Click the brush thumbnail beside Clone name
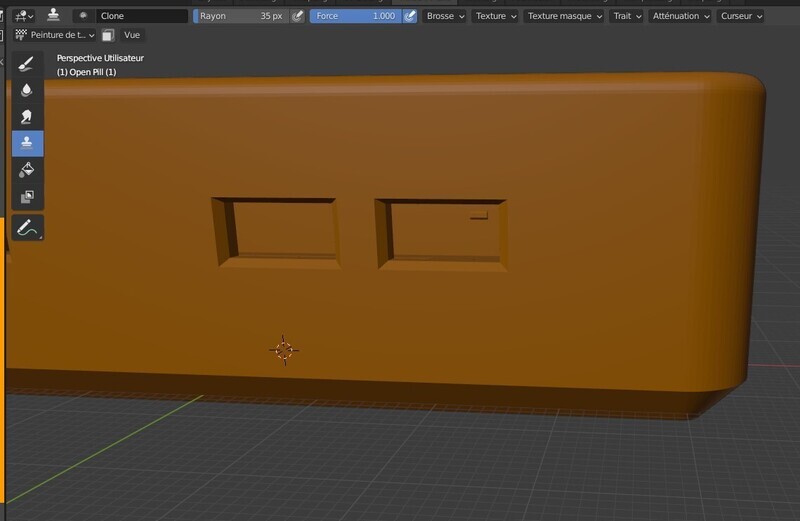Screen dimensions: 800x521 (x=83, y=16)
